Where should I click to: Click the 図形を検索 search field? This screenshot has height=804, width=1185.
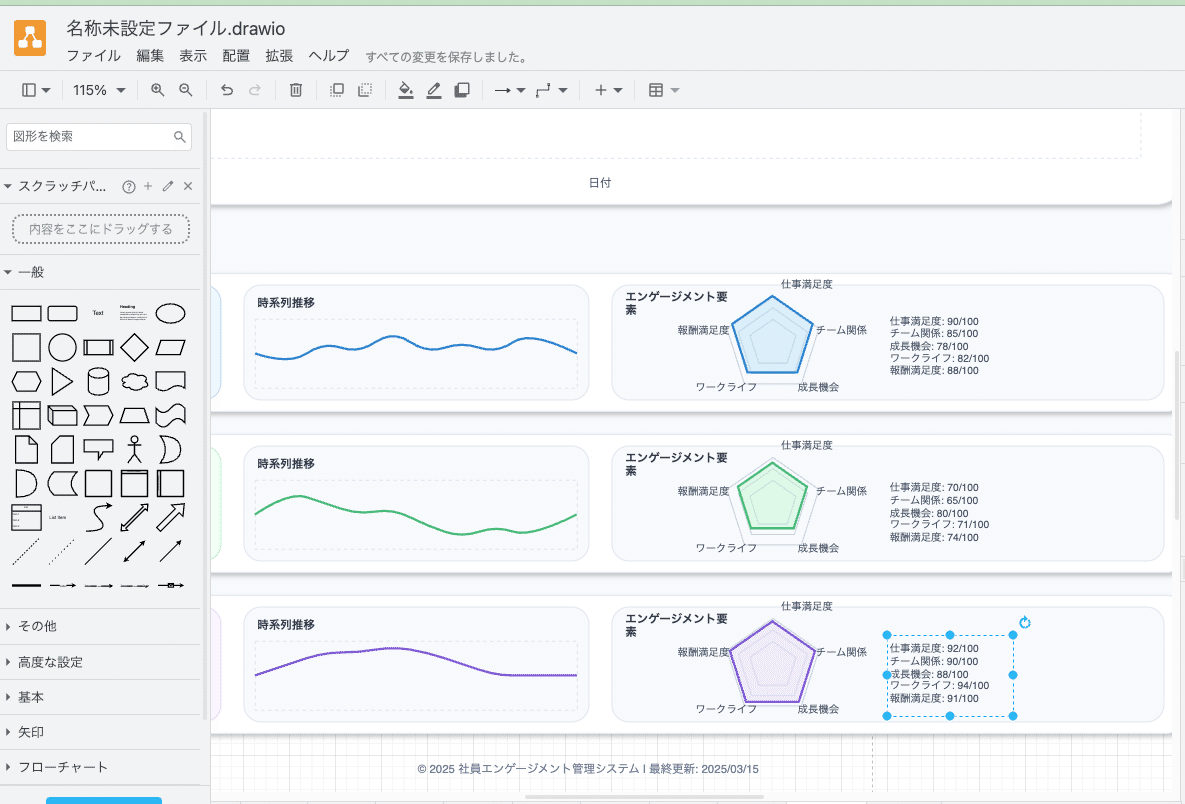pos(90,136)
